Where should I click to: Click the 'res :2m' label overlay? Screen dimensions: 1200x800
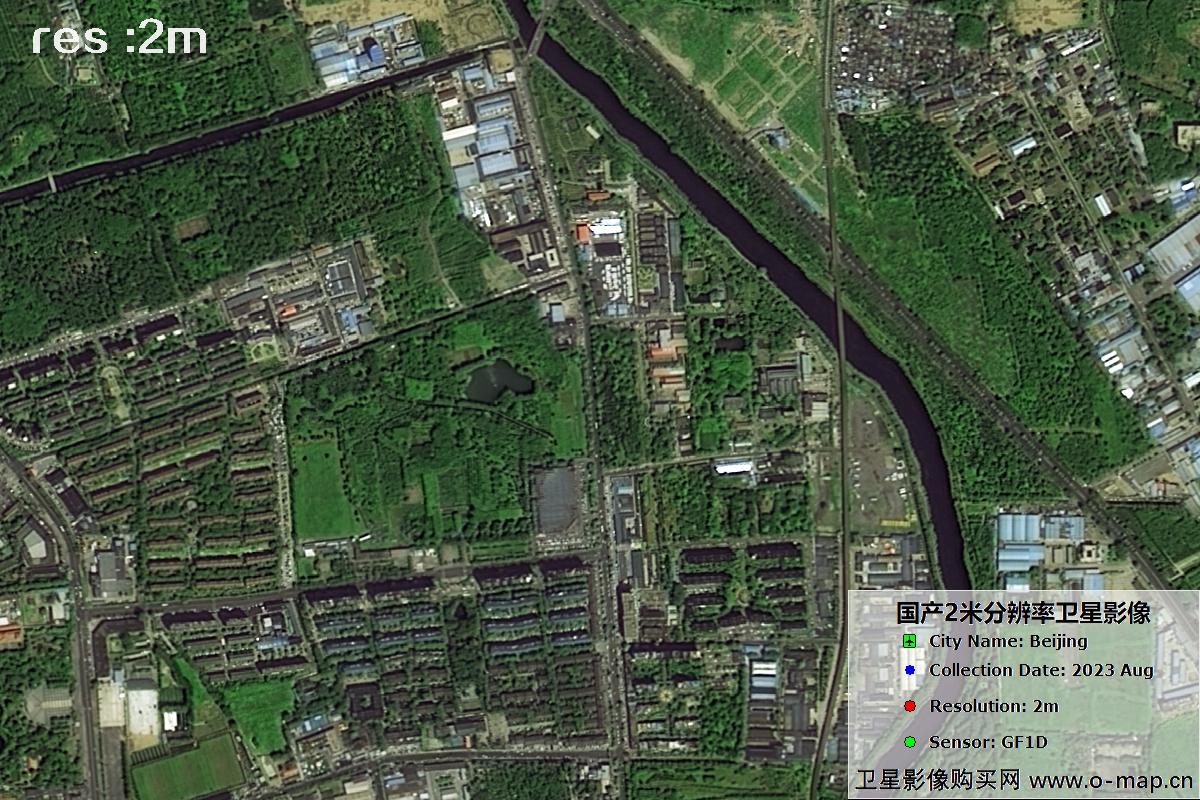pos(119,39)
